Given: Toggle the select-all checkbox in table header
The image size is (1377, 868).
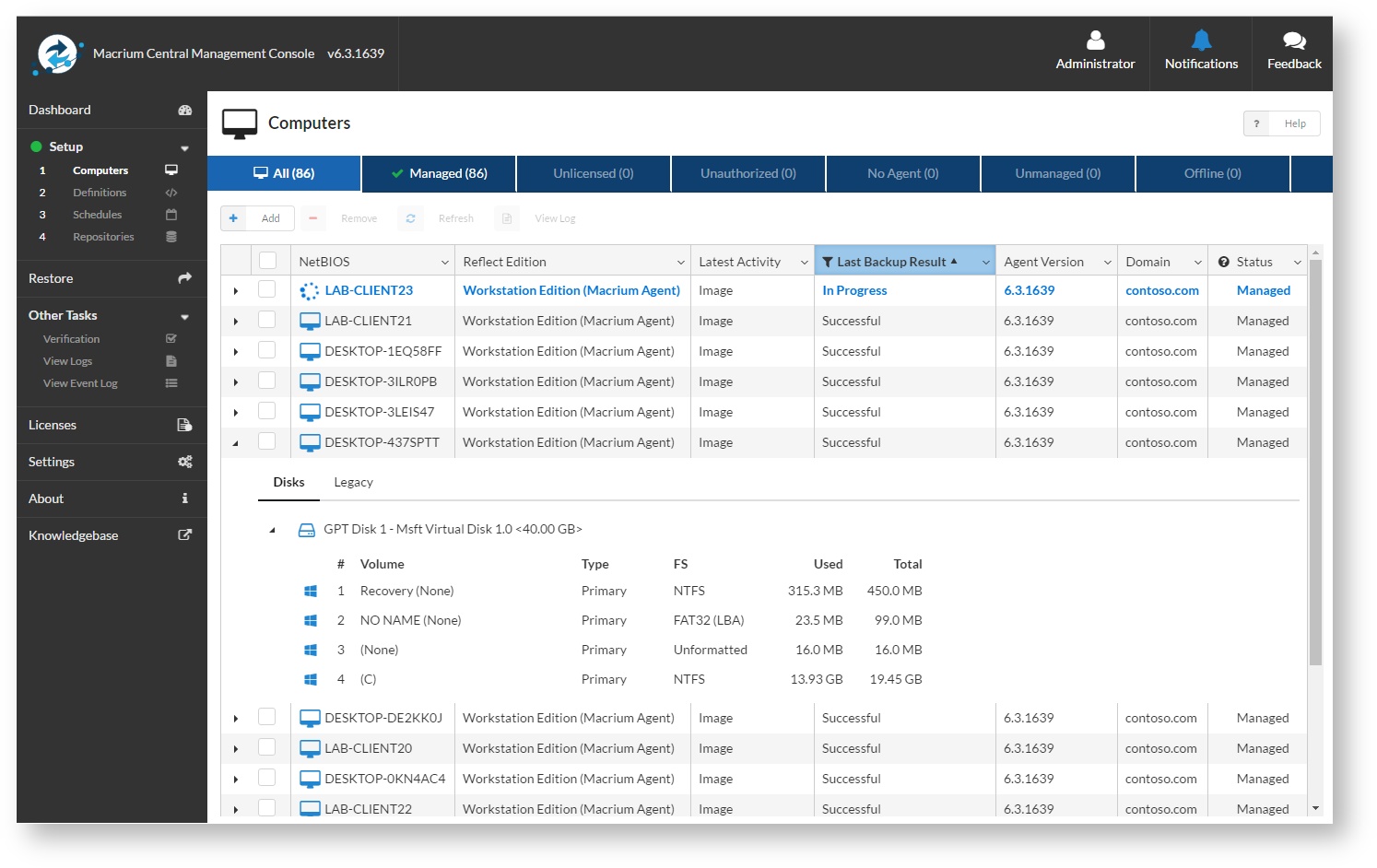Looking at the screenshot, I should (267, 261).
